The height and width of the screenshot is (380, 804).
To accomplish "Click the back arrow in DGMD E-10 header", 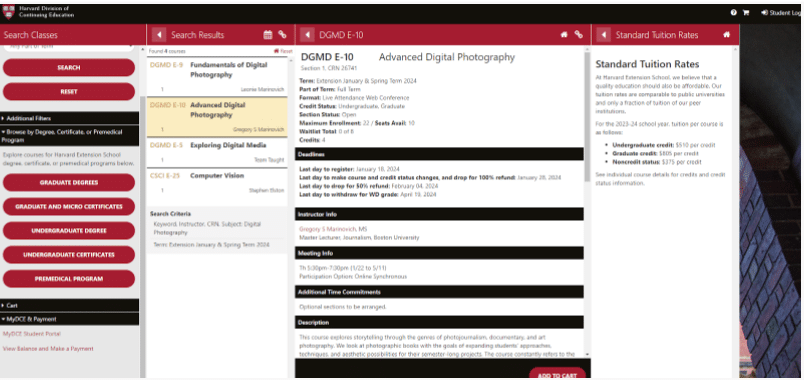I will pos(307,35).
